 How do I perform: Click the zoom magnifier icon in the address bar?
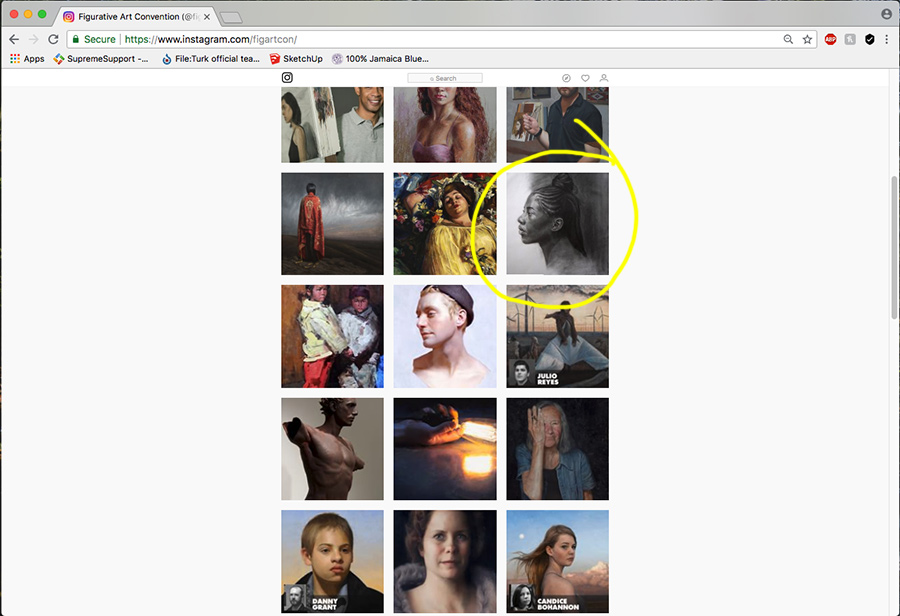tap(788, 39)
